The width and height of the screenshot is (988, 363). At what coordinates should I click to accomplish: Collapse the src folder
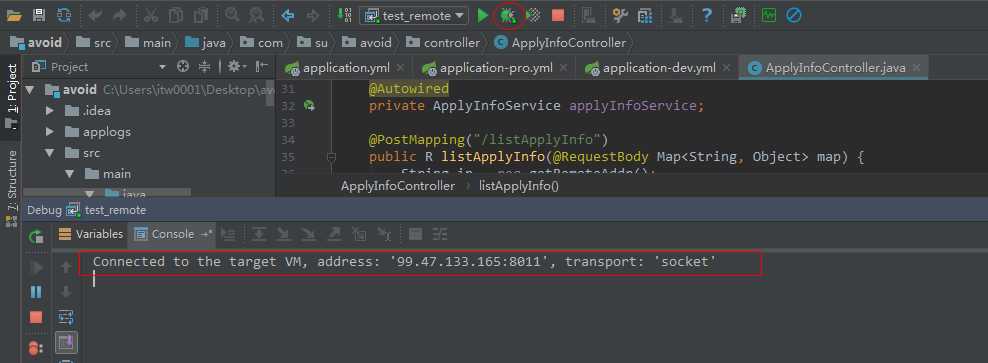(x=50, y=153)
